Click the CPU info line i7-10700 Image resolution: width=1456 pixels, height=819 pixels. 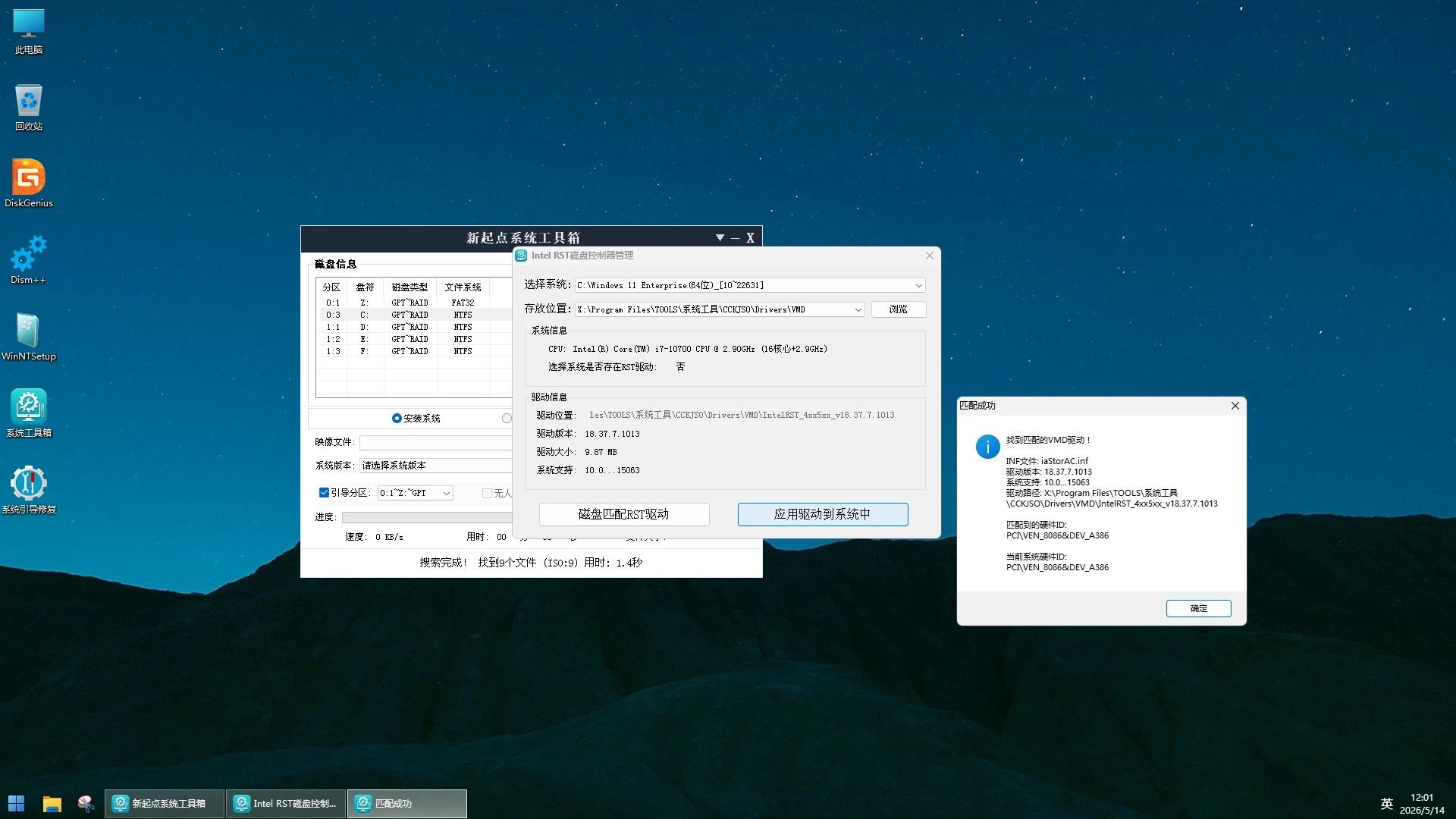pyautogui.click(x=688, y=349)
